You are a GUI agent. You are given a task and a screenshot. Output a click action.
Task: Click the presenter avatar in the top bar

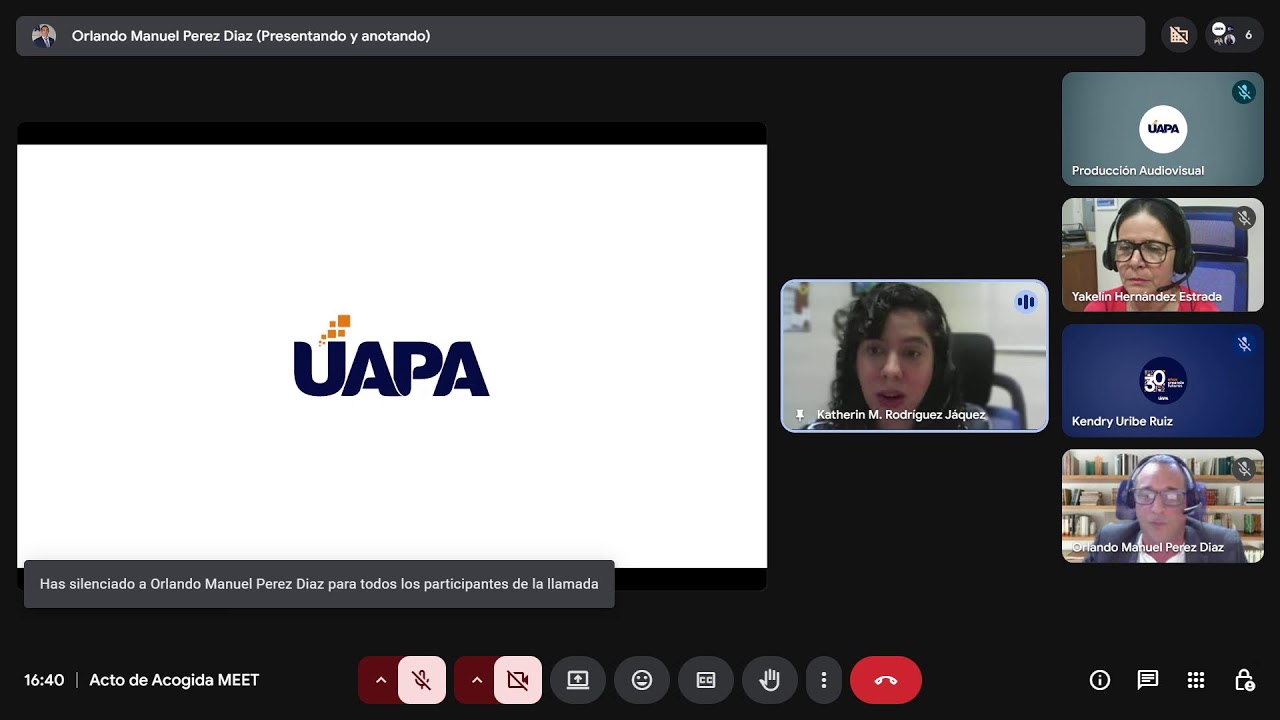coord(44,36)
